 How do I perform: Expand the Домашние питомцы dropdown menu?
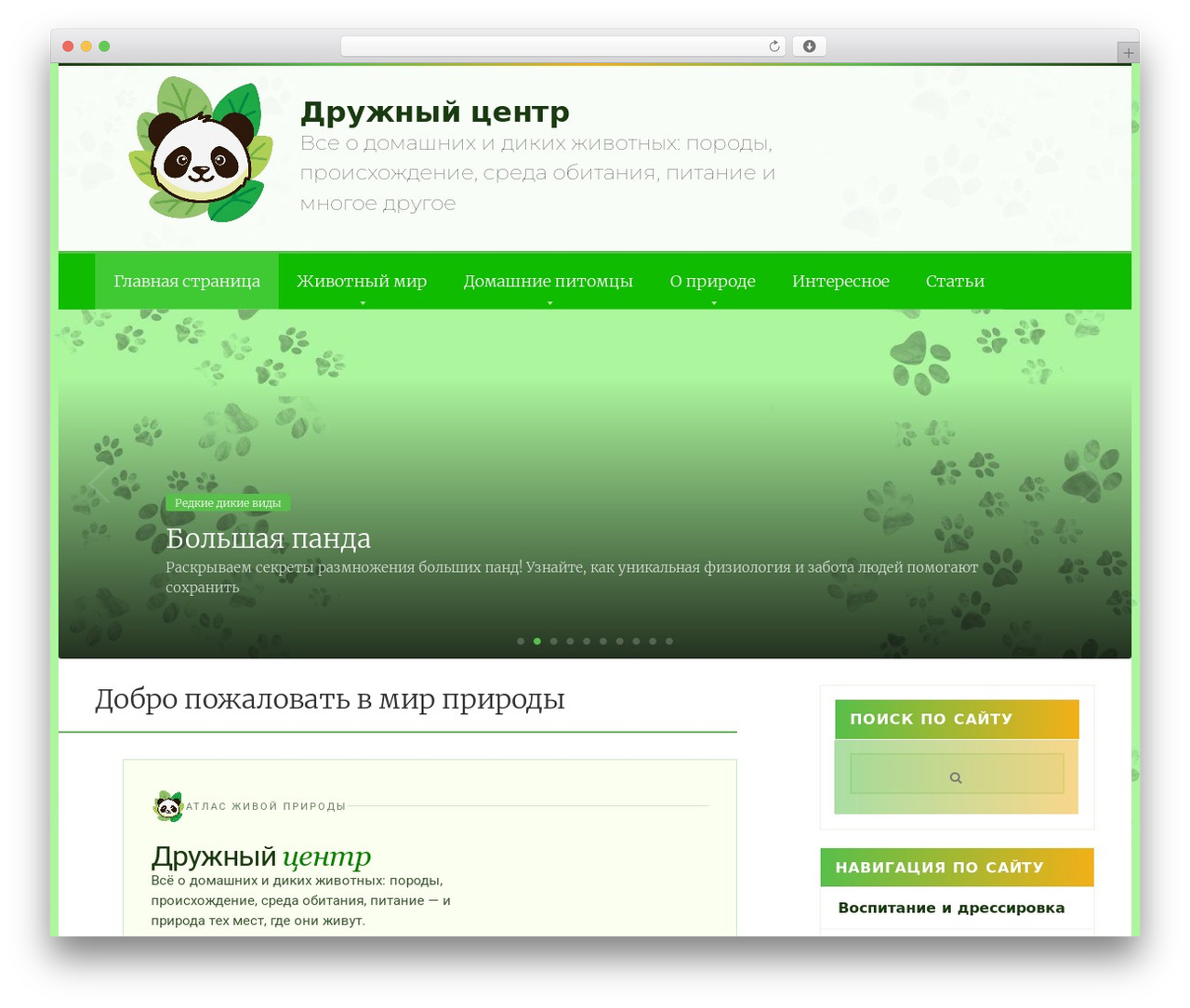(x=549, y=281)
